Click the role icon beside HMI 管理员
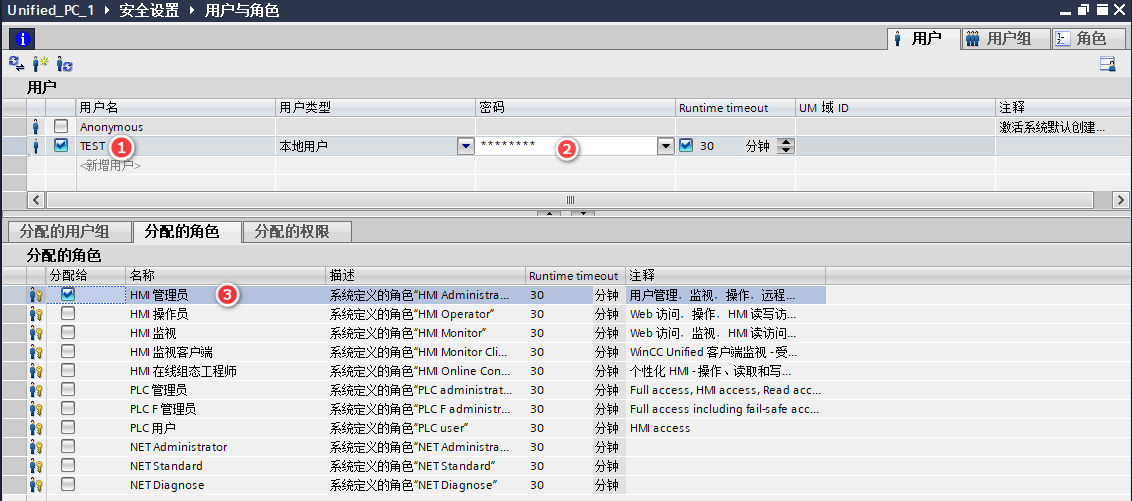This screenshot has width=1132, height=501. (x=36, y=295)
